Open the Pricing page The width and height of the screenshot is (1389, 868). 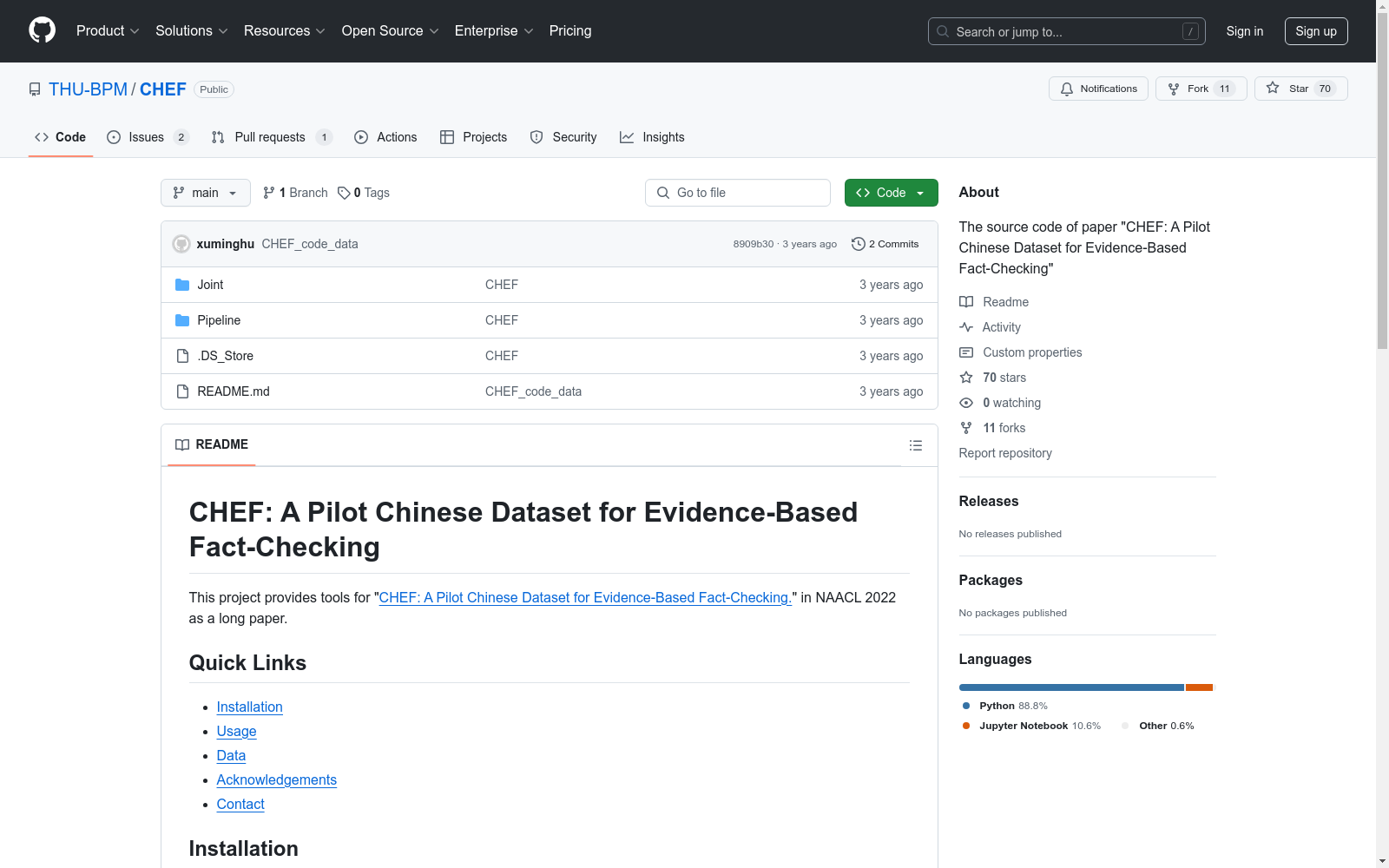click(x=570, y=30)
